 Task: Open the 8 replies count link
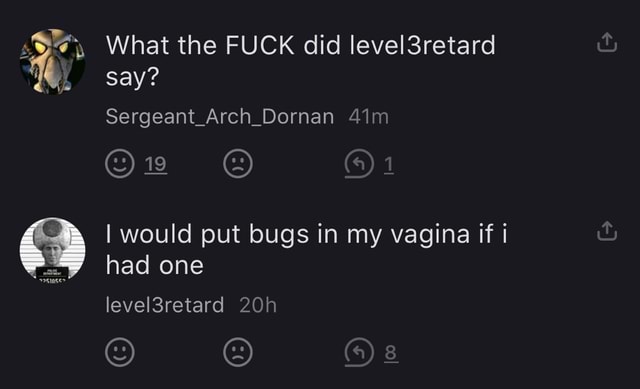(391, 352)
